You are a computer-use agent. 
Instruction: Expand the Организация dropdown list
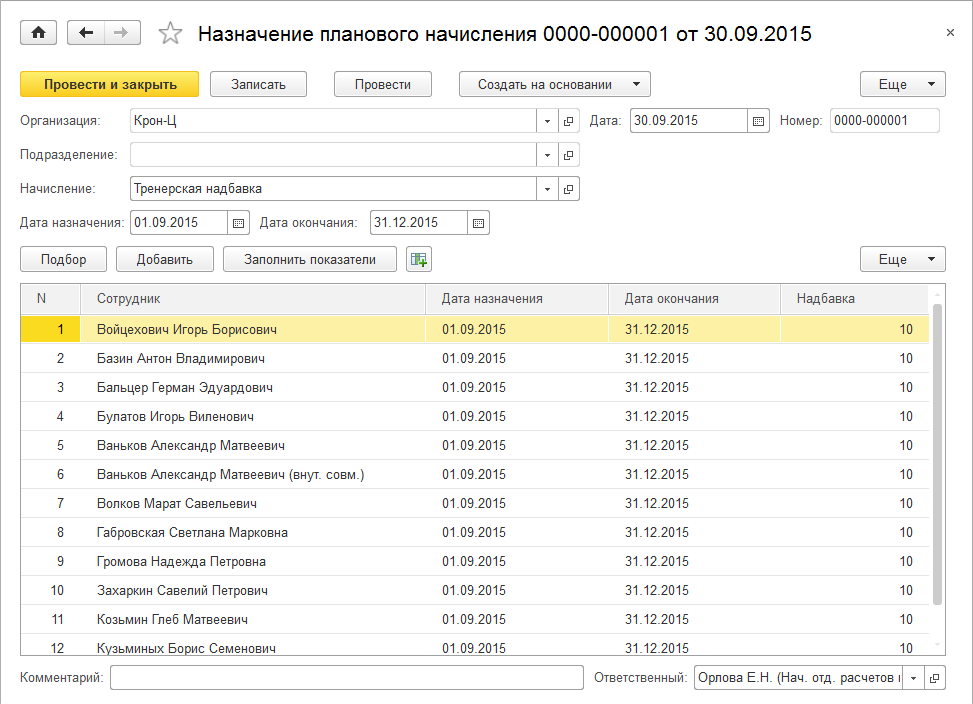pyautogui.click(x=548, y=121)
